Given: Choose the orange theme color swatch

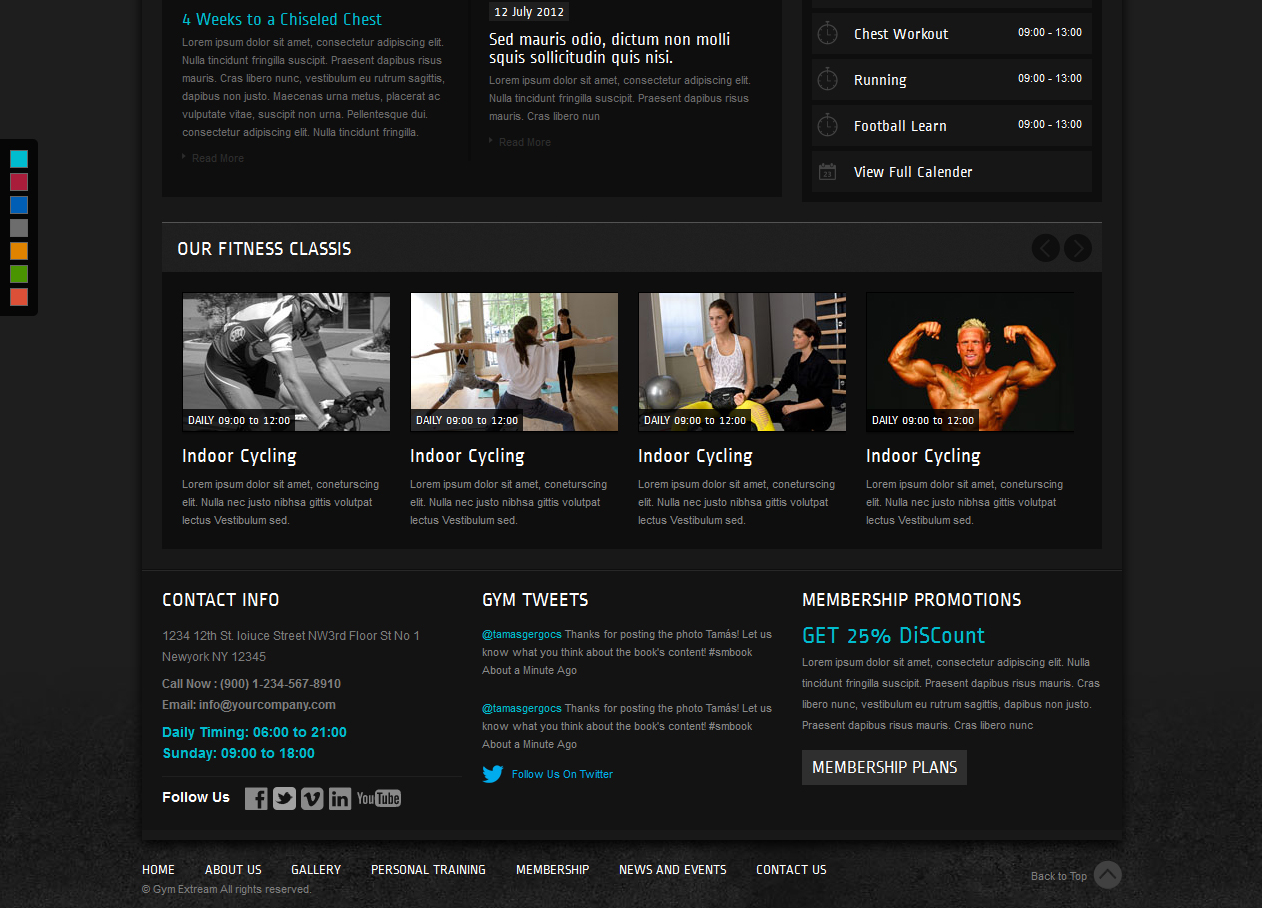Looking at the screenshot, I should [x=19, y=251].
